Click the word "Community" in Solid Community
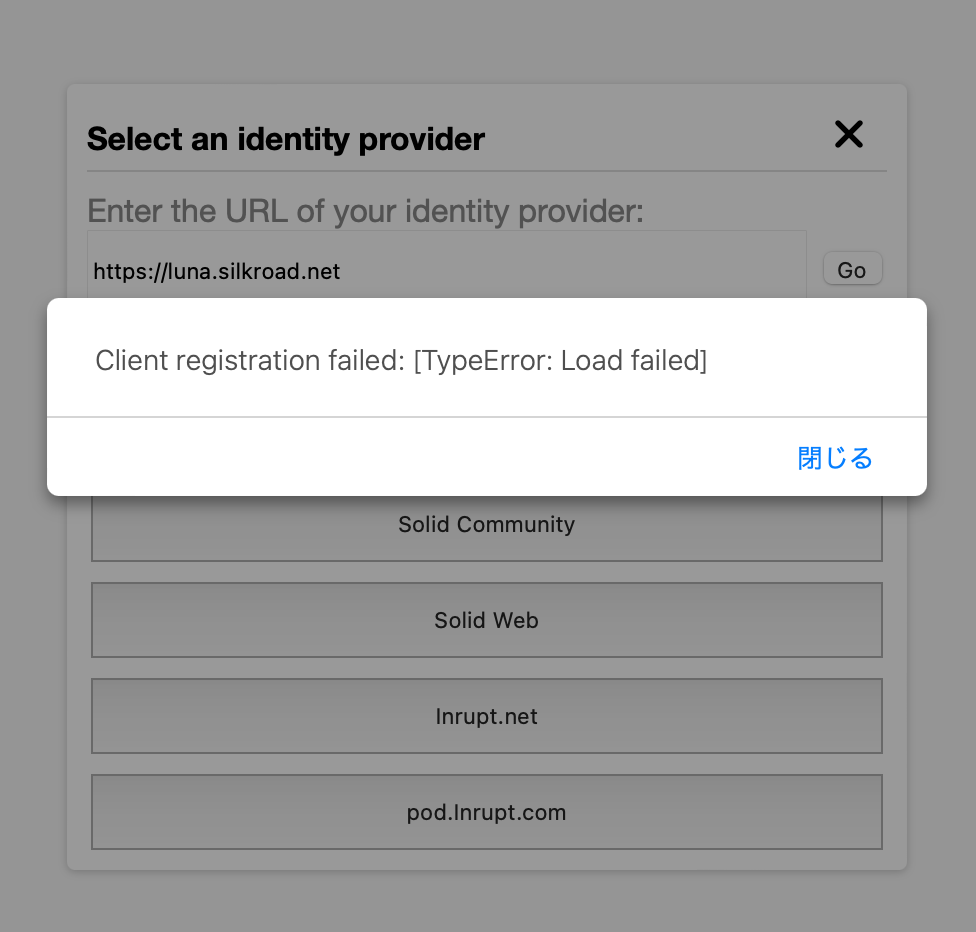The width and height of the screenshot is (976, 932). 515,525
